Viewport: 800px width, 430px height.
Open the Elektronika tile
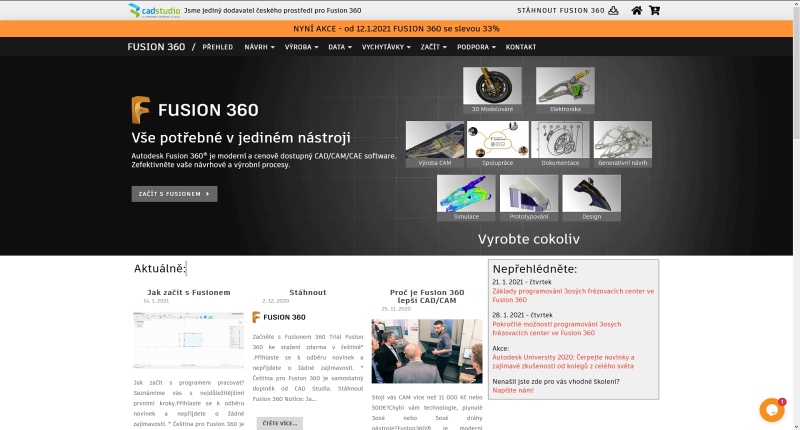pyautogui.click(x=565, y=90)
